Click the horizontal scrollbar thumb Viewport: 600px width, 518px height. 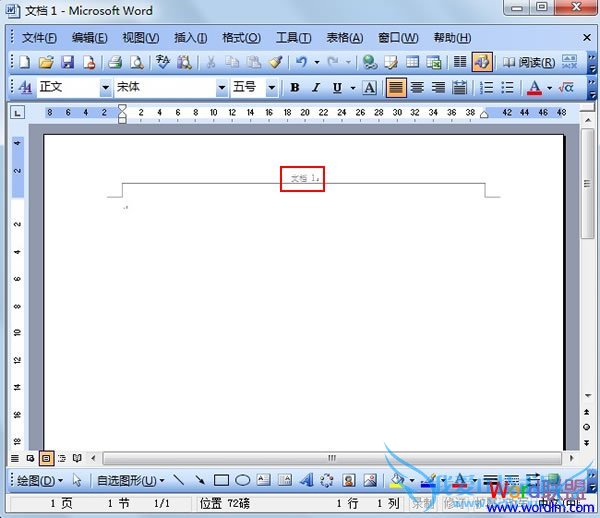(x=332, y=458)
